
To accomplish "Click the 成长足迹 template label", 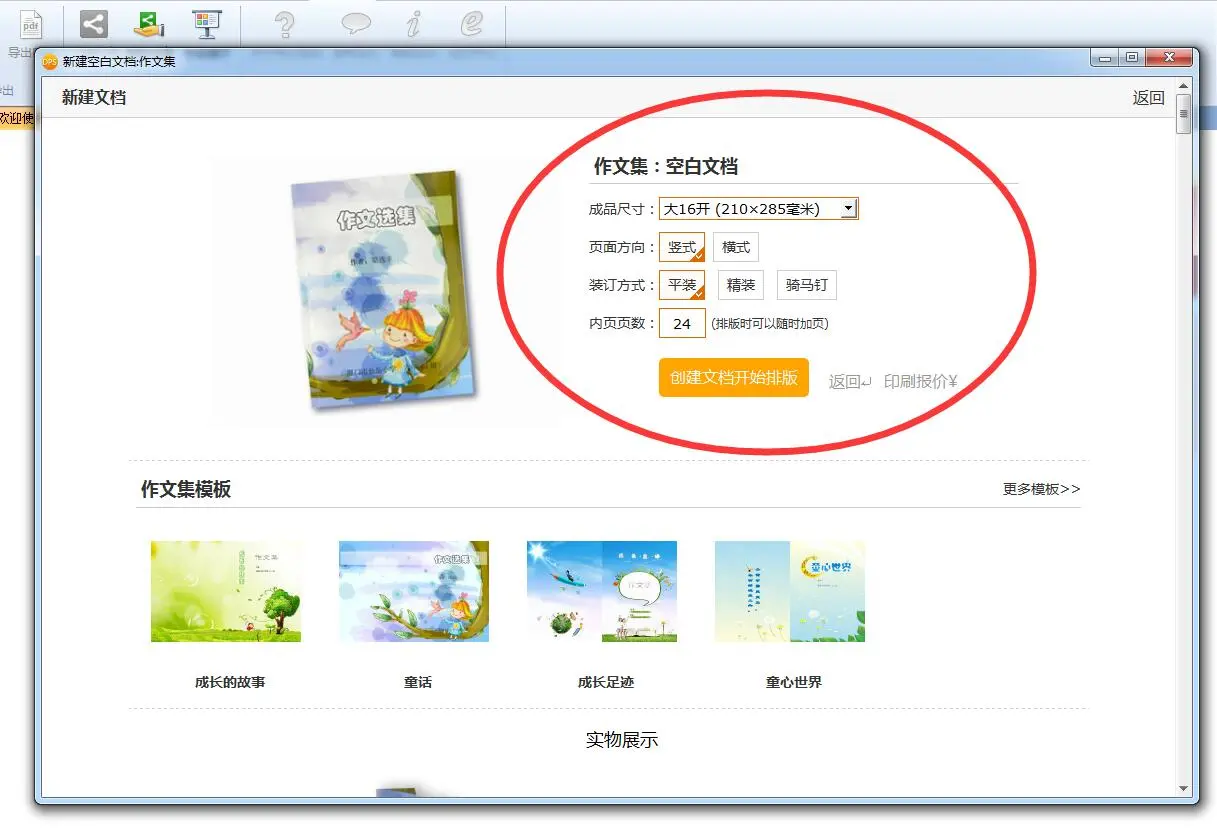I will [x=606, y=682].
